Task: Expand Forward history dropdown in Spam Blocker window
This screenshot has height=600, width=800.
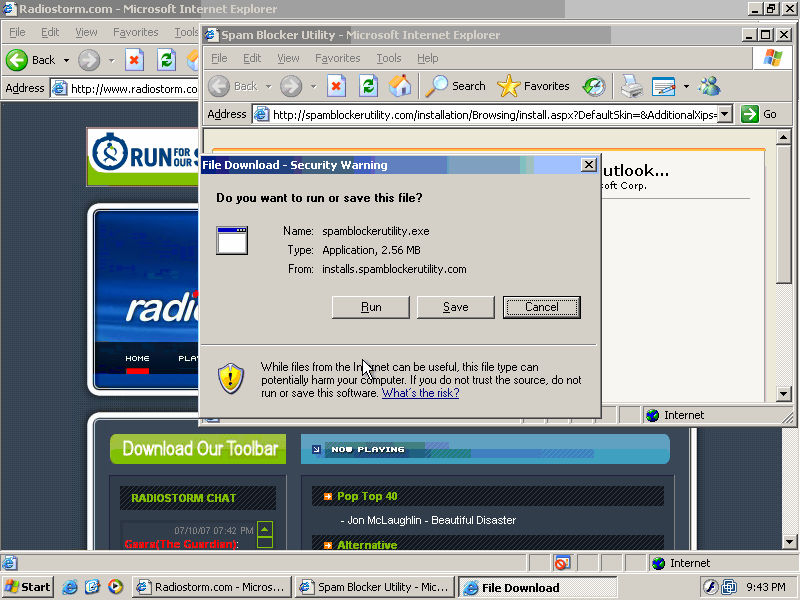Action: [x=314, y=87]
